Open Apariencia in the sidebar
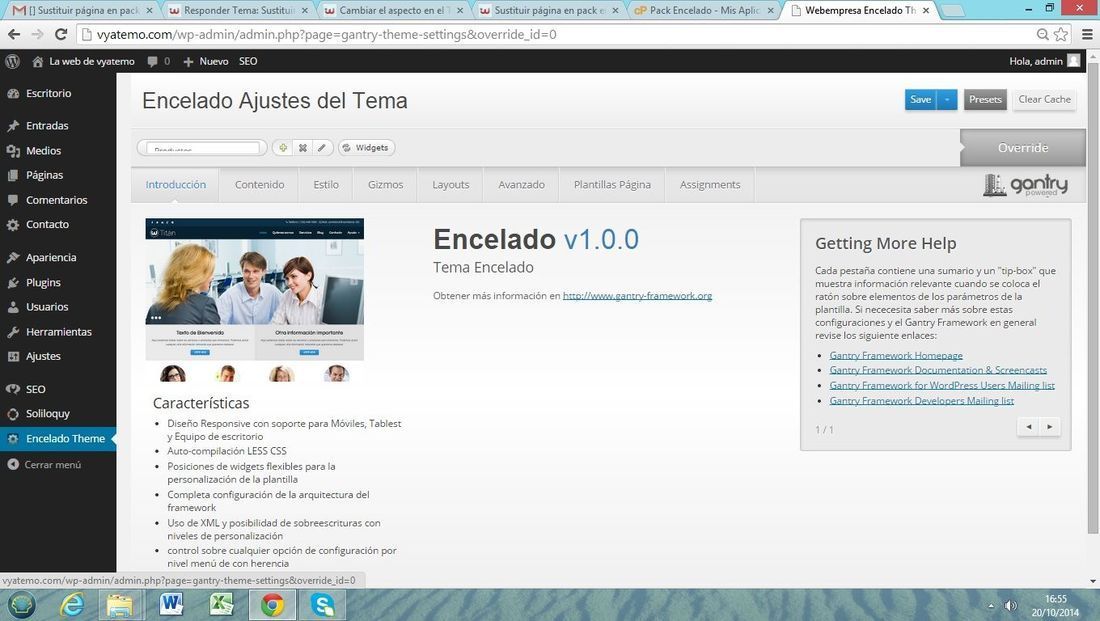This screenshot has width=1100, height=621. tap(51, 258)
